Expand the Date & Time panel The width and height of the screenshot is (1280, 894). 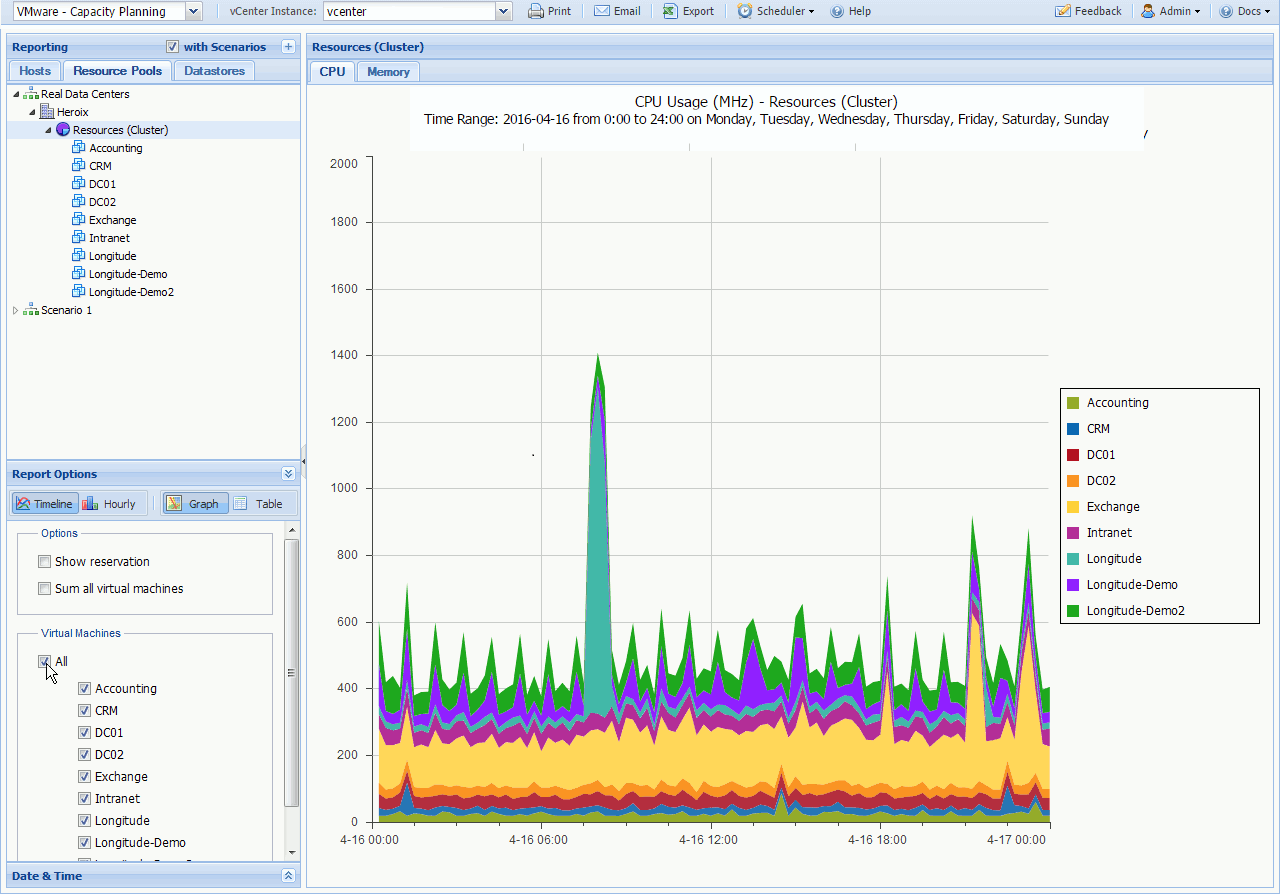pos(288,876)
